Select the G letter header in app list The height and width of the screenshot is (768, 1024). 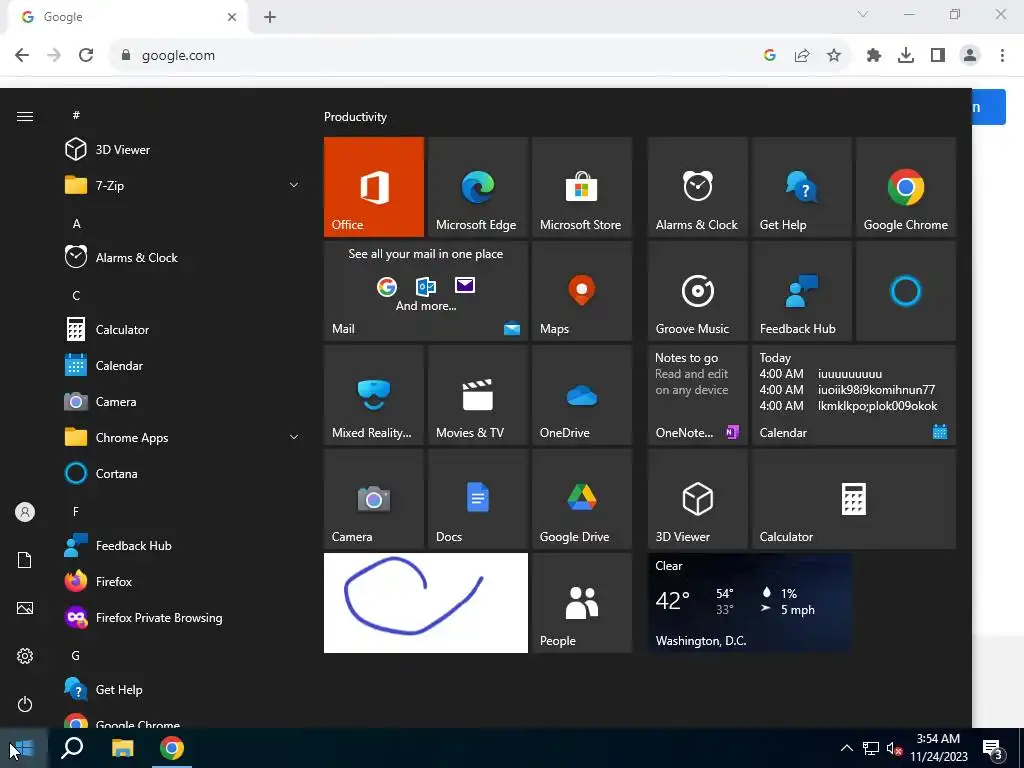76,655
